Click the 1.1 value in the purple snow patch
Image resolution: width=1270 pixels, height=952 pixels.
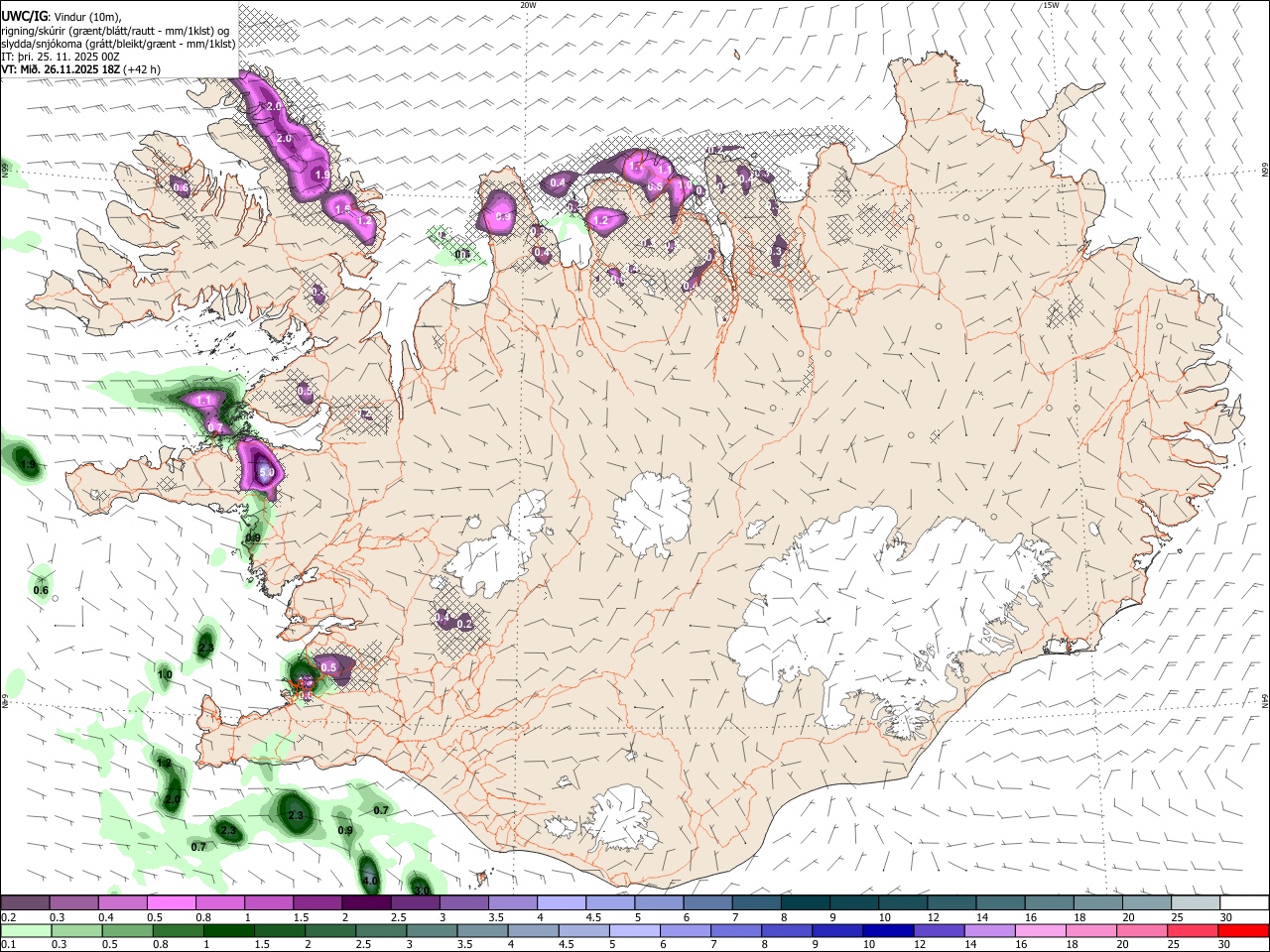tap(205, 401)
